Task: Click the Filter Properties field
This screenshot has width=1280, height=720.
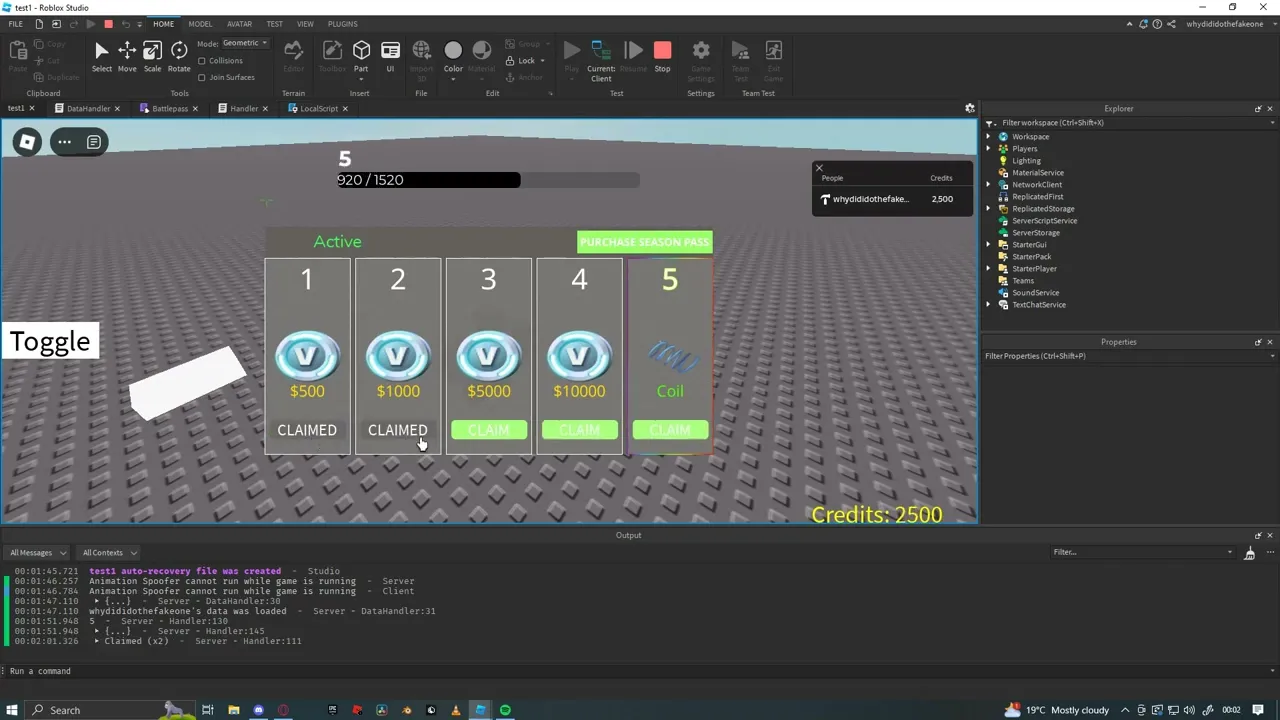Action: [x=1129, y=356]
